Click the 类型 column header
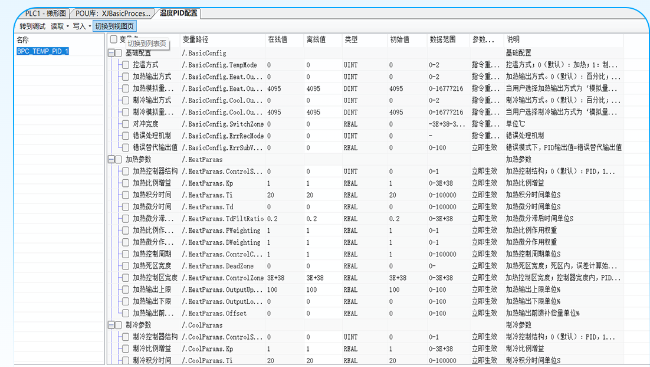 coord(351,39)
